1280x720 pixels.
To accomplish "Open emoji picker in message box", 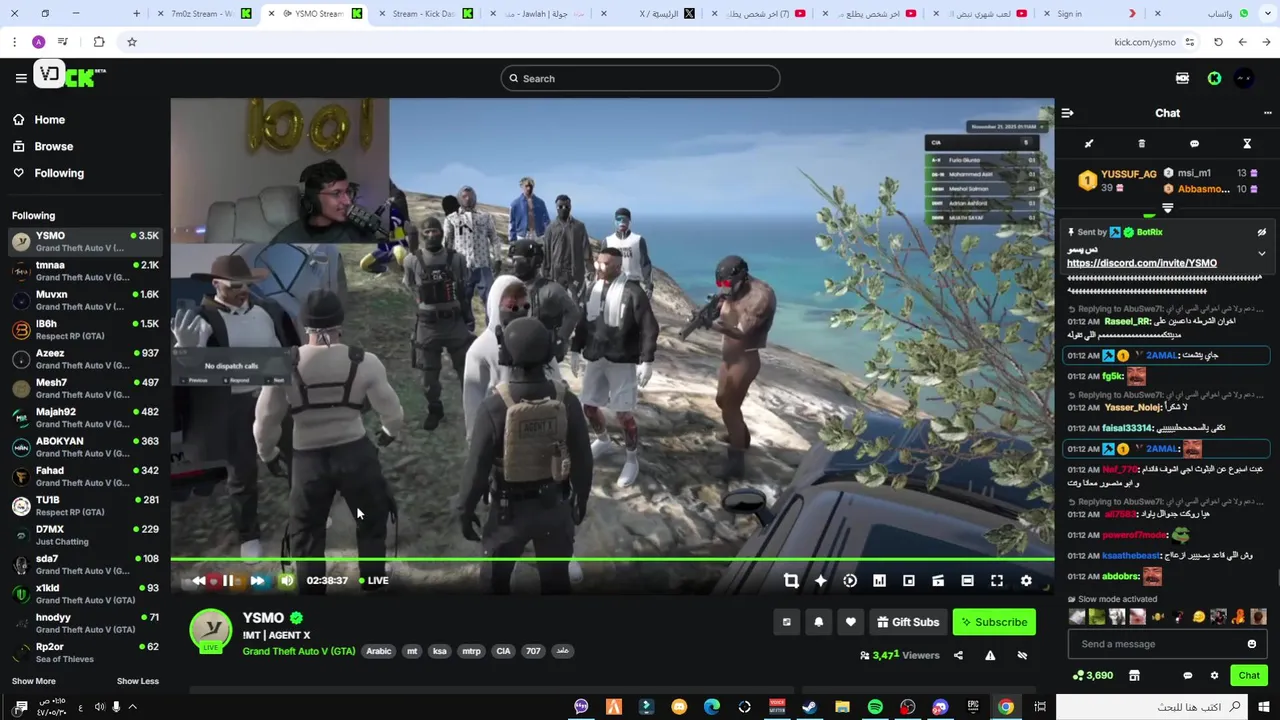I will (1251, 644).
